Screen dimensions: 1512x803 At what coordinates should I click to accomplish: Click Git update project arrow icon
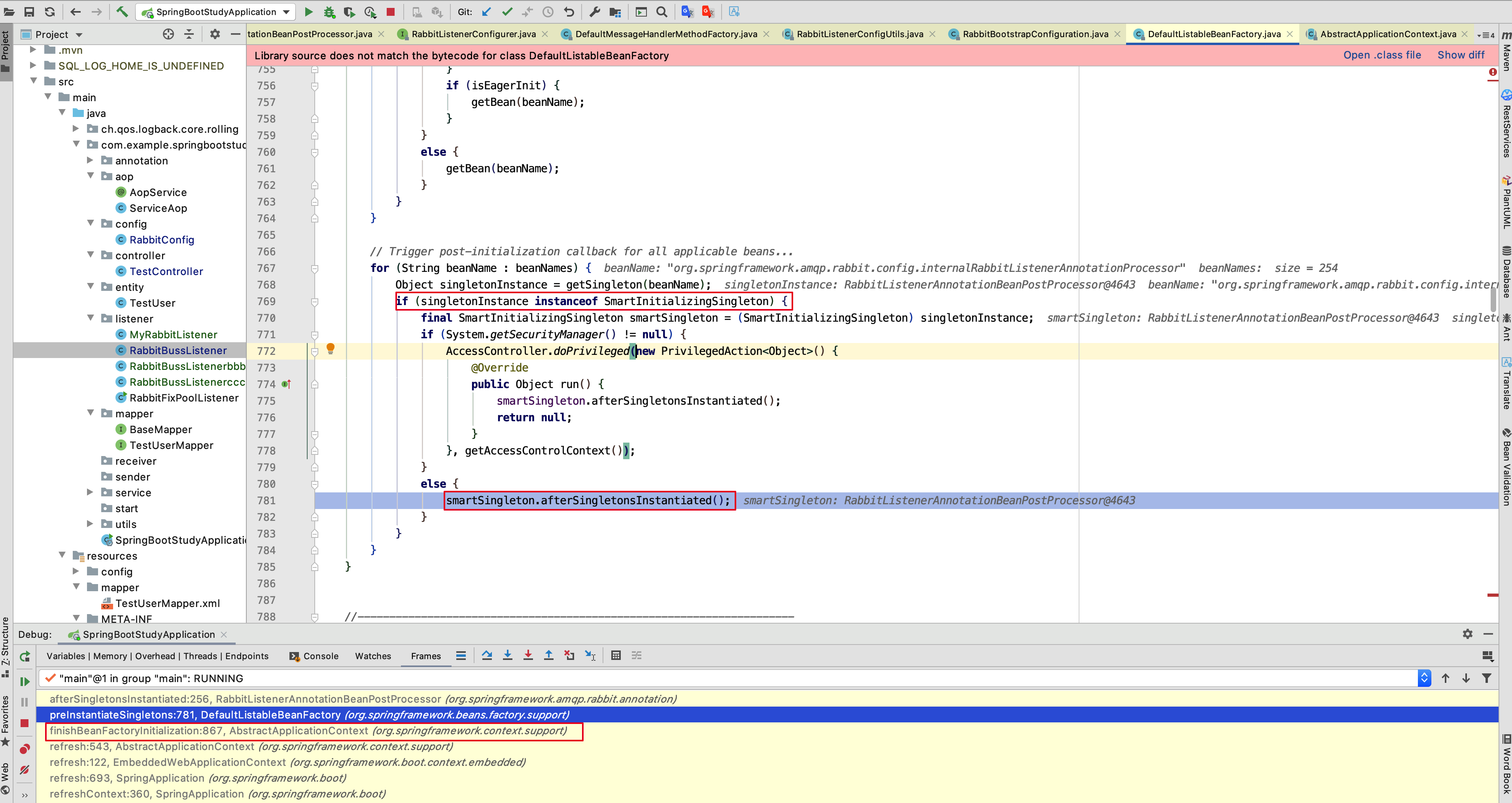coord(486,12)
